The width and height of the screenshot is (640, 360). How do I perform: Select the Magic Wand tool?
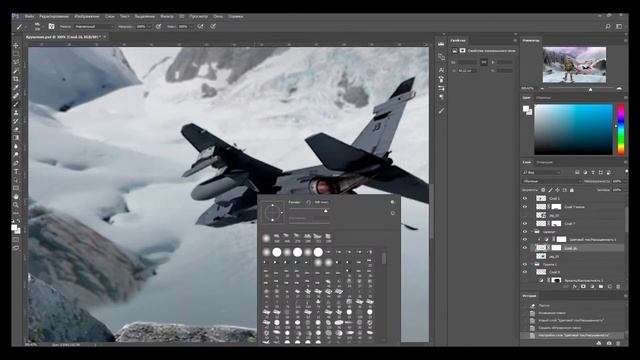[16, 71]
